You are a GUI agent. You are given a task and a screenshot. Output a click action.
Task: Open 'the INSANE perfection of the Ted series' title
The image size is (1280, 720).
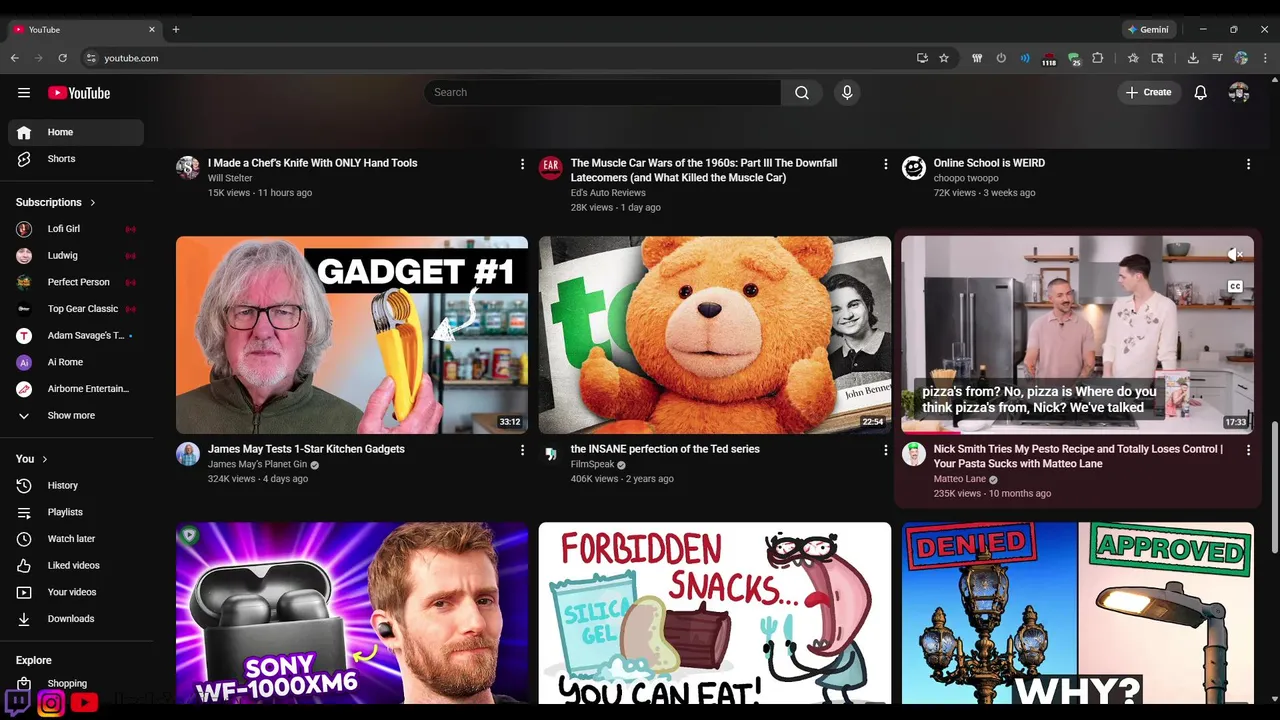pos(665,449)
